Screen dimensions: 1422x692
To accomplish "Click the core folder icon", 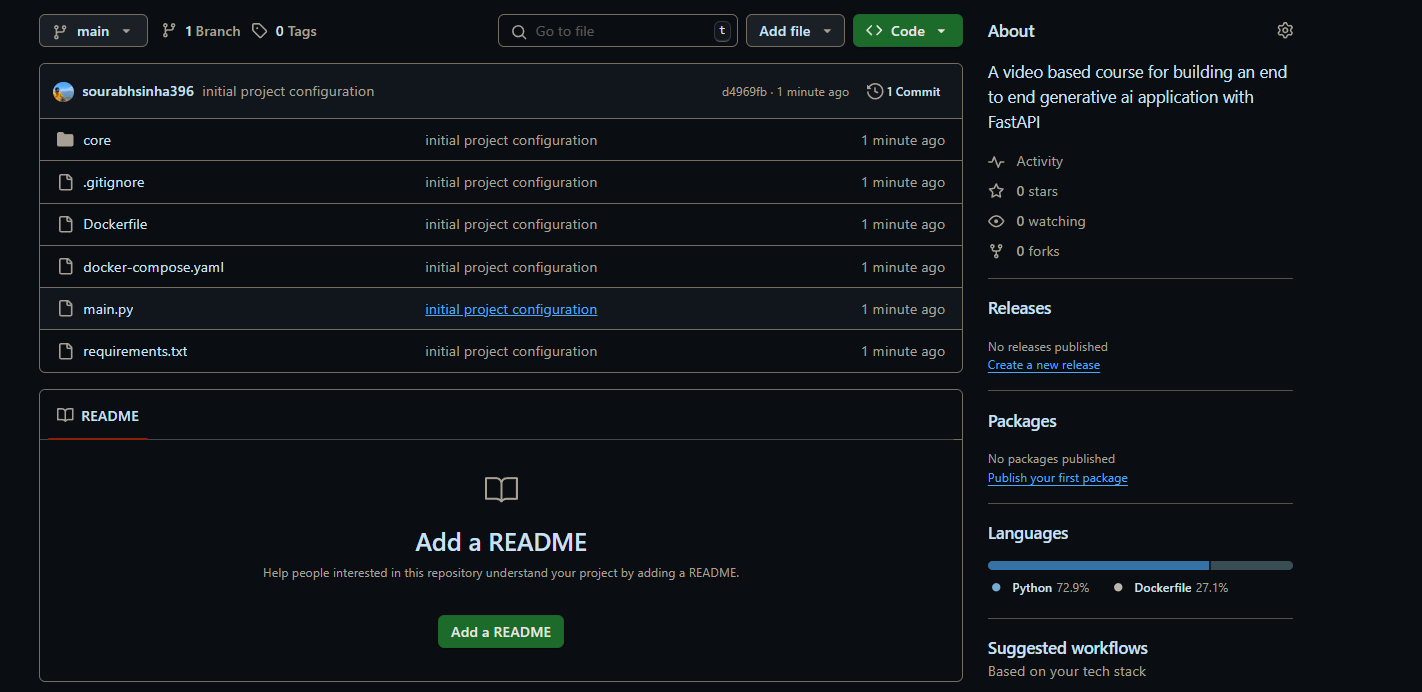I will (66, 140).
